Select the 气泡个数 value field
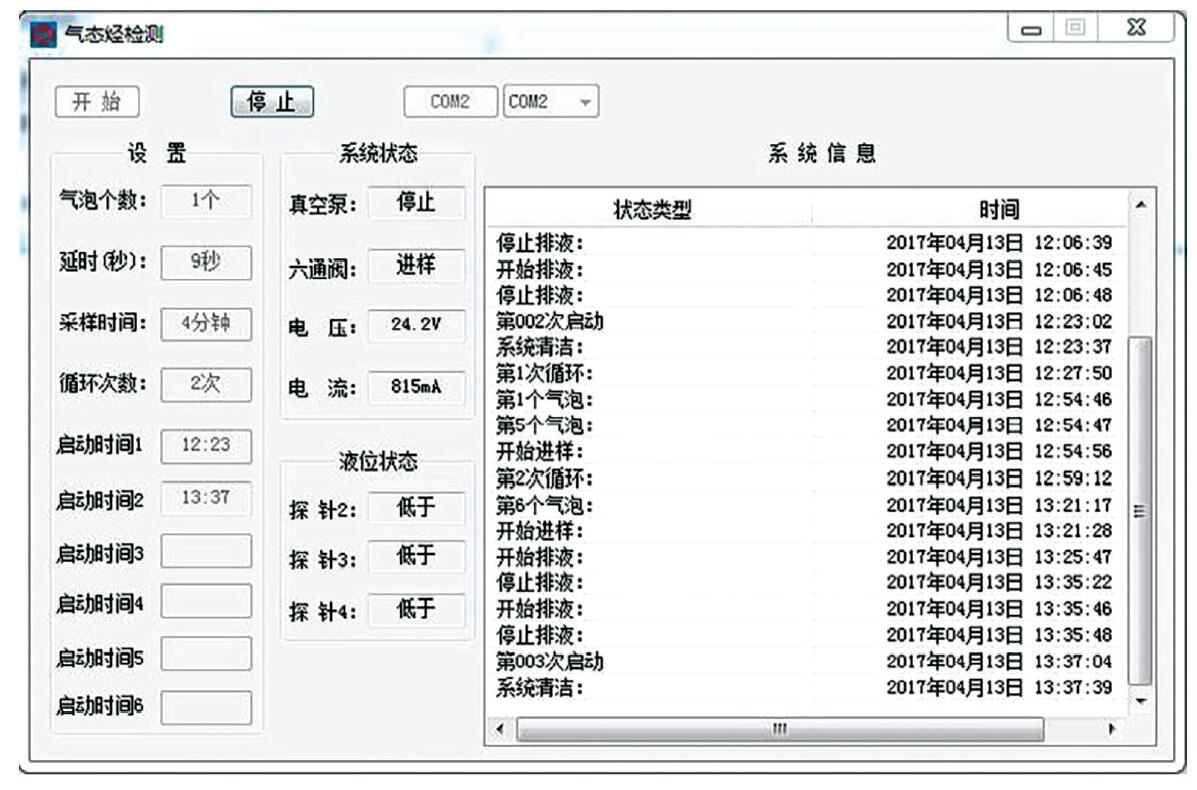This screenshot has height=790, width=1197. click(207, 200)
